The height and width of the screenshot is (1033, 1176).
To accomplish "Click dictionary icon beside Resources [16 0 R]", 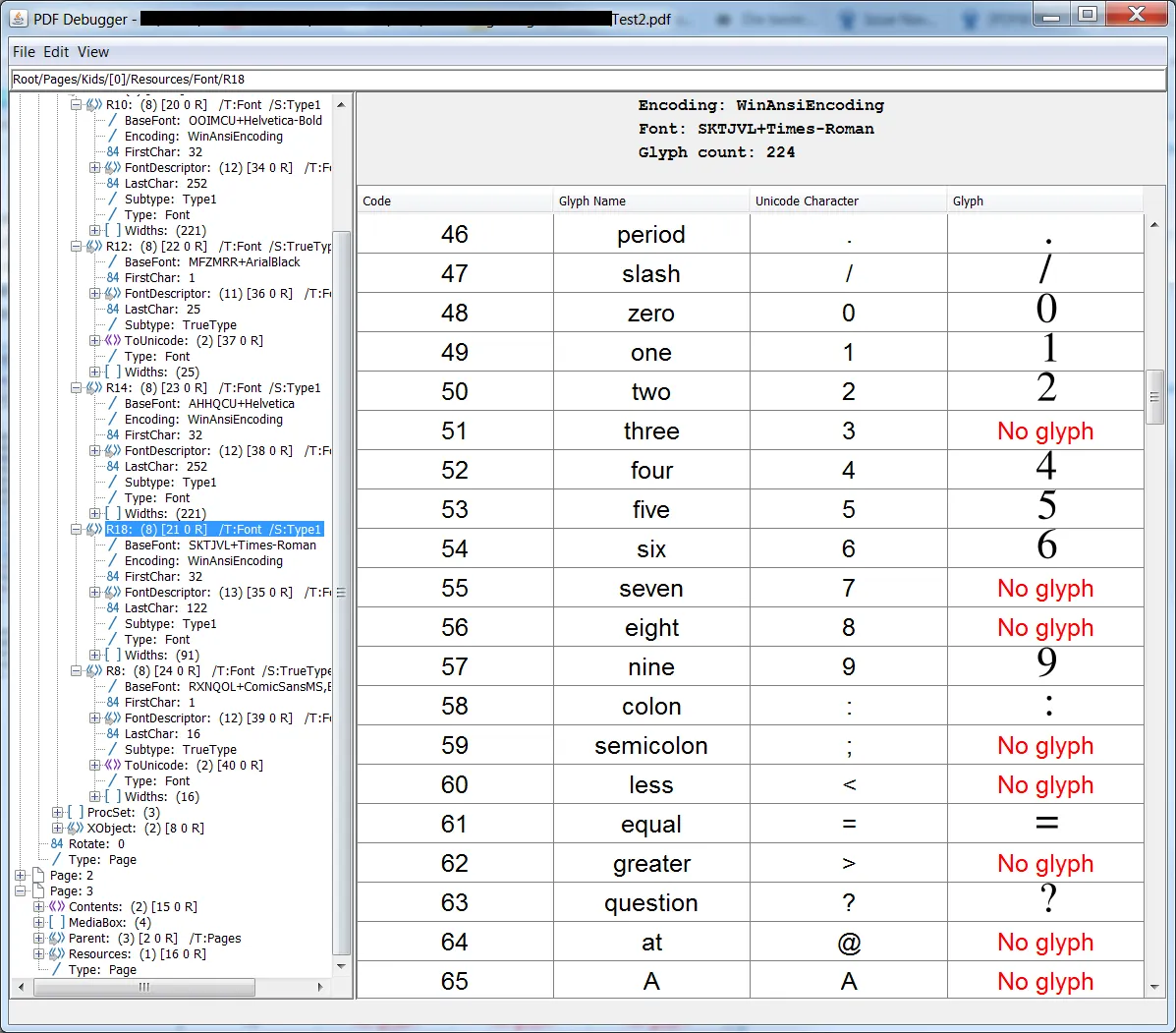I will (57, 954).
